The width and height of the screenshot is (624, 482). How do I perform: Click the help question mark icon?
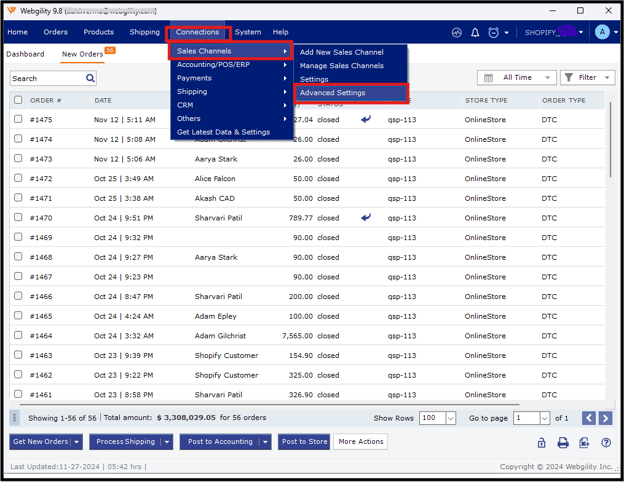click(605, 442)
